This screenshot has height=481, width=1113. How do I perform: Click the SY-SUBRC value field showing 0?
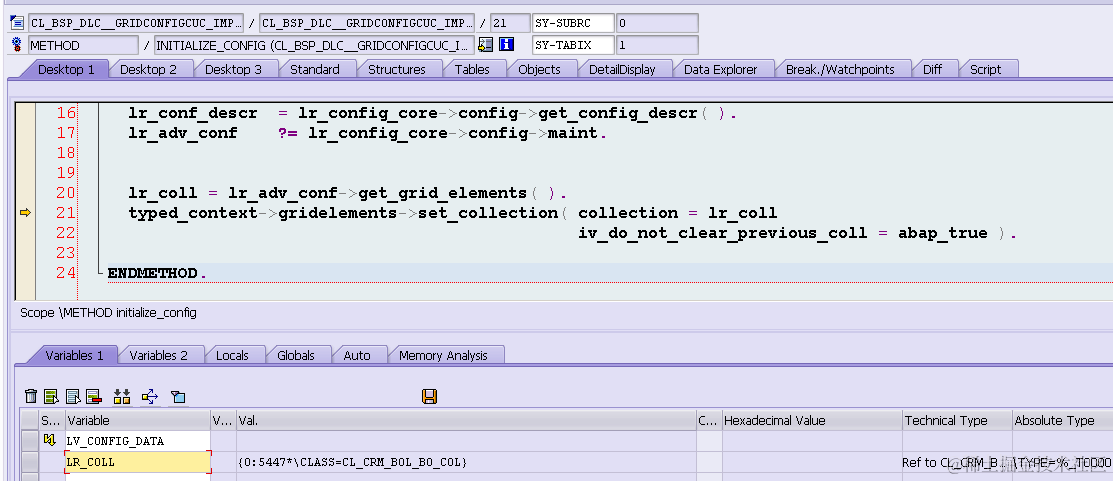click(657, 23)
